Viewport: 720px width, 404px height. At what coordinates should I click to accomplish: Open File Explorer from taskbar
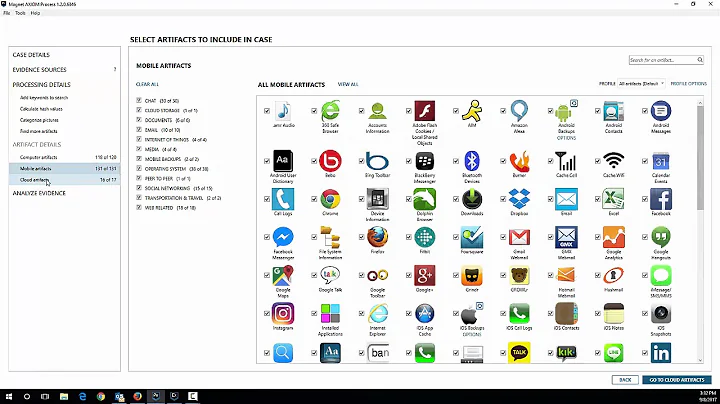64,396
